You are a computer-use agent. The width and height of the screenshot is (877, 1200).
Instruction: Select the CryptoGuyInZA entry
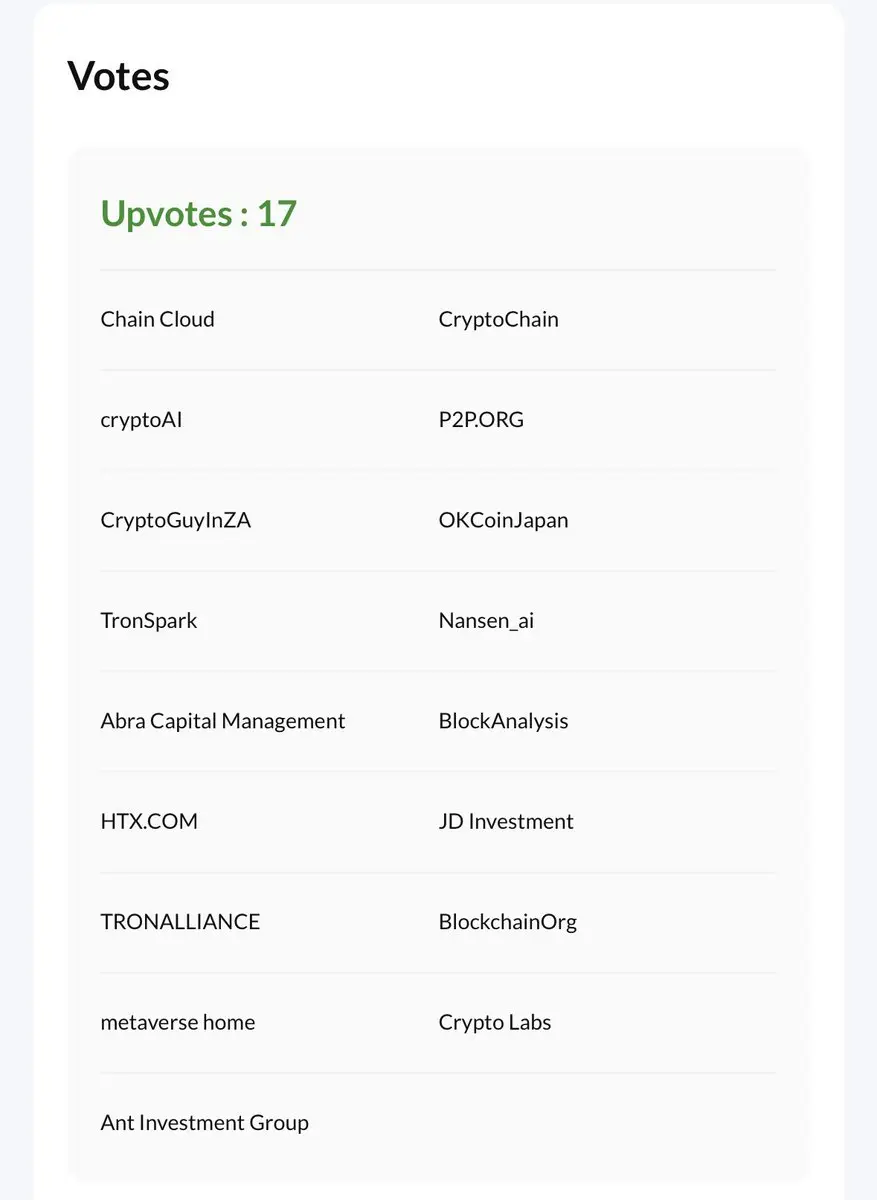pos(176,521)
